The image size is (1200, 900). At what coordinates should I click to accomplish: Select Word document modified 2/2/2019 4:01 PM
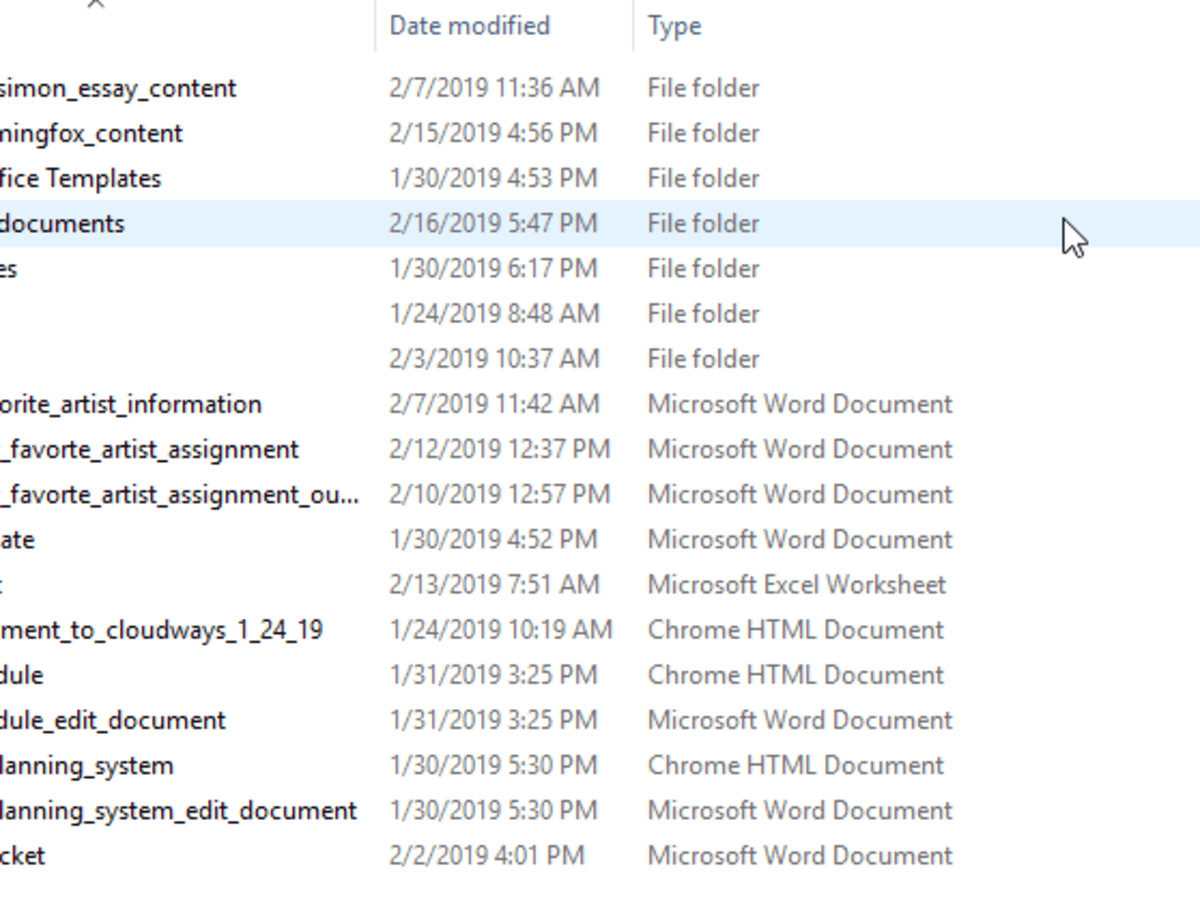click(22, 856)
